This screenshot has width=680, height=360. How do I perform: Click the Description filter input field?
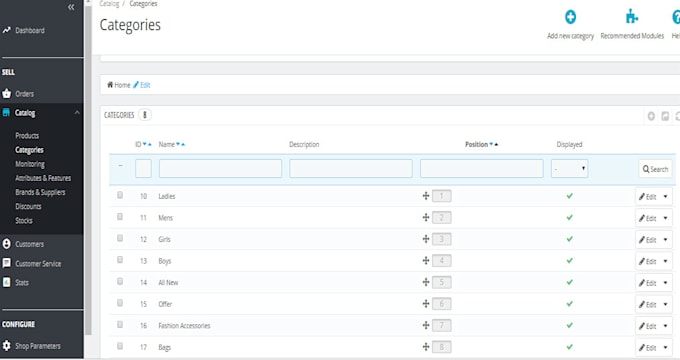(351, 168)
